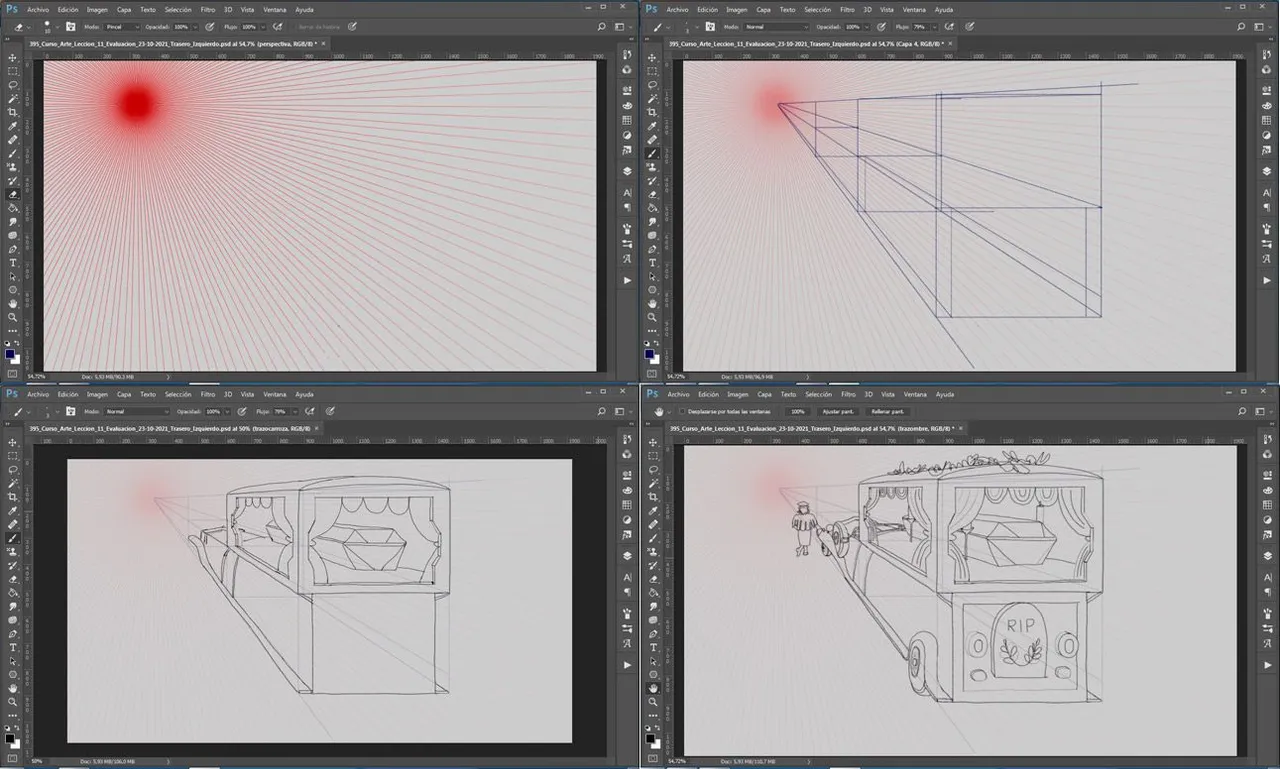Click the 'Rellenar pant.' button
Screen dimensions: 1280x769
[887, 411]
